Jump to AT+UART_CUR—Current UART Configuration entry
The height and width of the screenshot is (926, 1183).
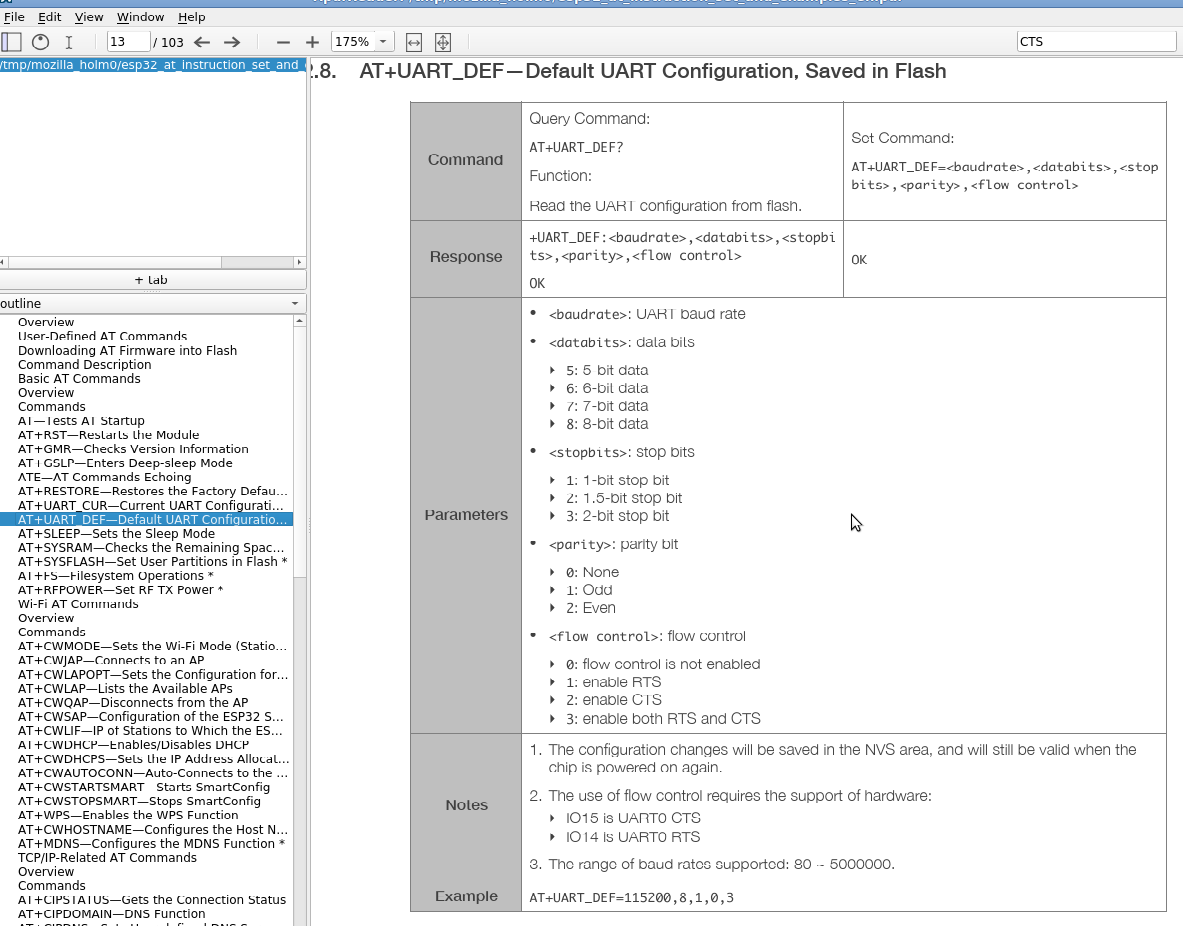pyautogui.click(x=151, y=506)
